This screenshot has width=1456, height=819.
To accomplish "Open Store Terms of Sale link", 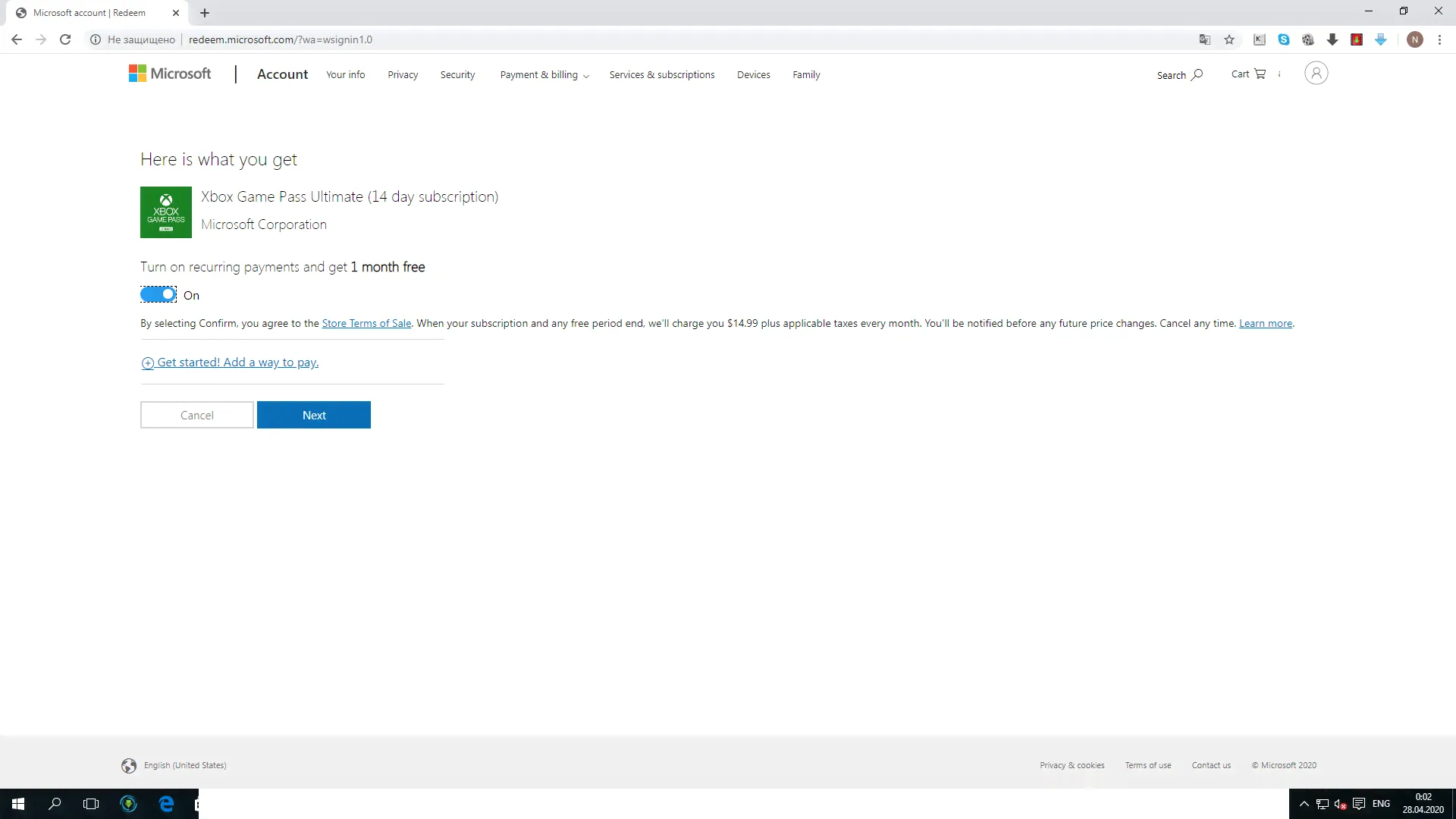I will pos(366,323).
